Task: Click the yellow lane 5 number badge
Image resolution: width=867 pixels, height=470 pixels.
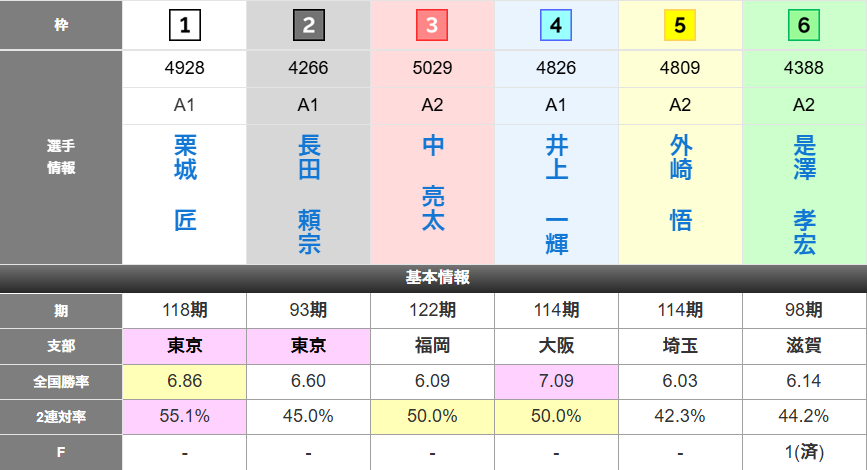Action: tap(680, 25)
